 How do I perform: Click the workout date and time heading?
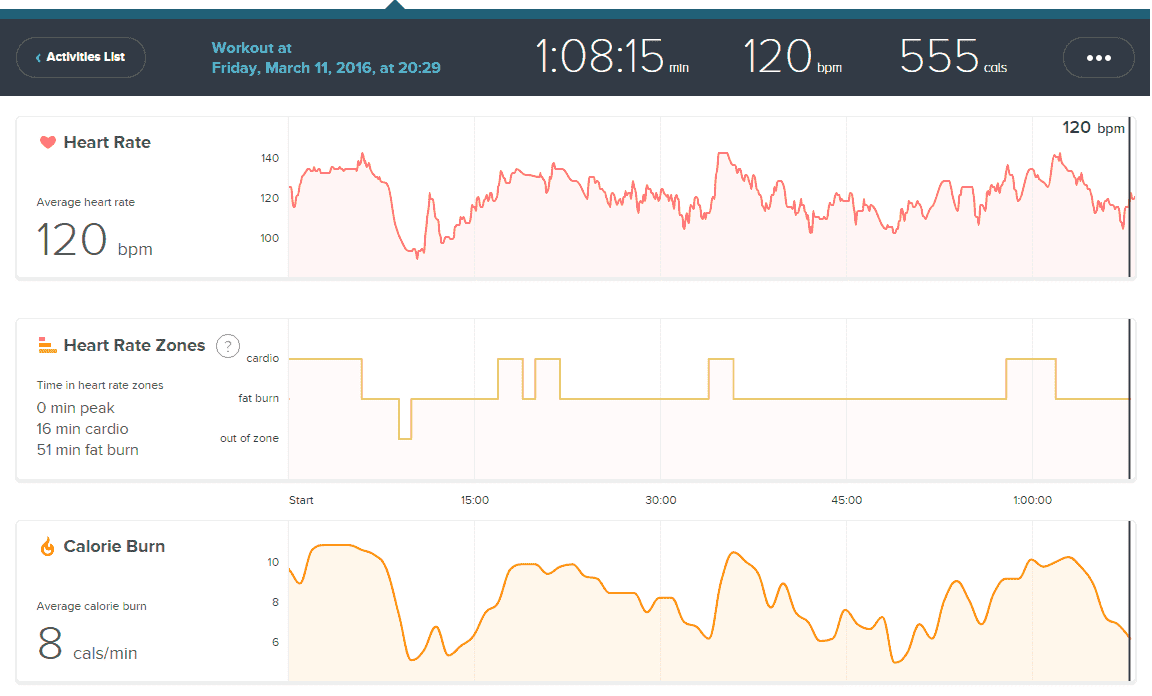[326, 58]
